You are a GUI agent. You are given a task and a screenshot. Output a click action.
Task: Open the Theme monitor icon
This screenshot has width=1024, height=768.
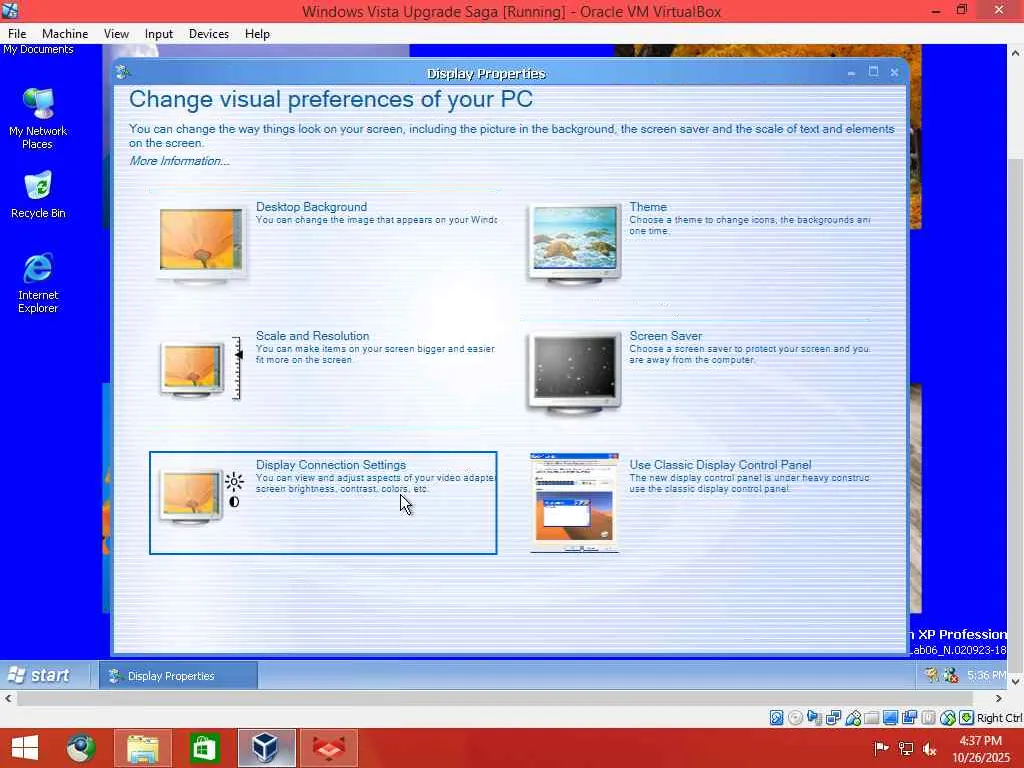pyautogui.click(x=574, y=244)
